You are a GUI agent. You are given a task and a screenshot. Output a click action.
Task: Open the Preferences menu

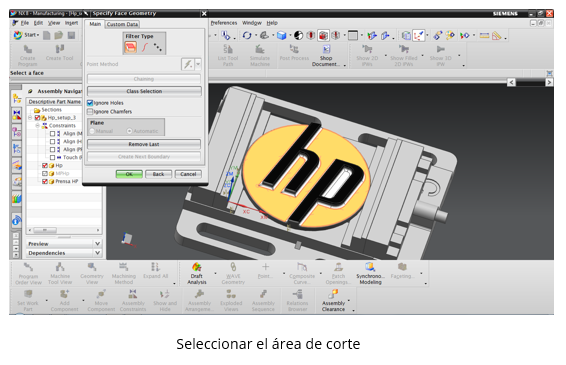coord(224,23)
